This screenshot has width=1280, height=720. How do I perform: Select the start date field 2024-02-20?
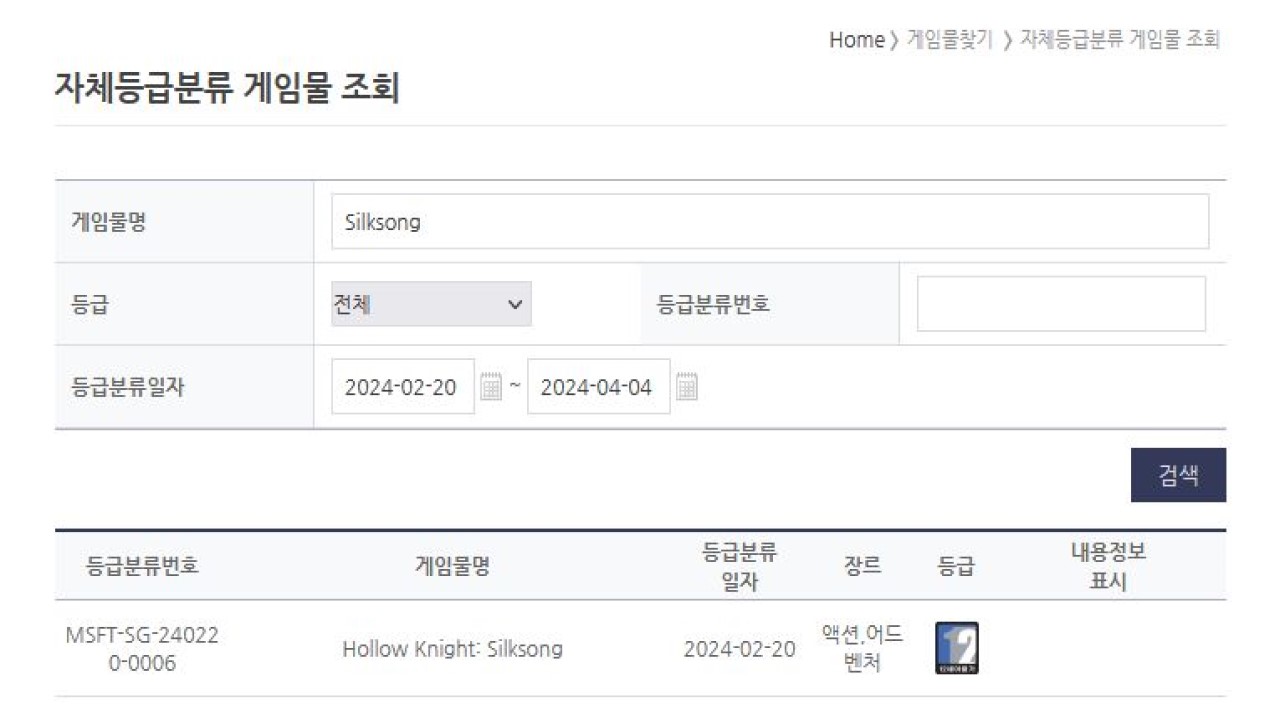coord(402,386)
